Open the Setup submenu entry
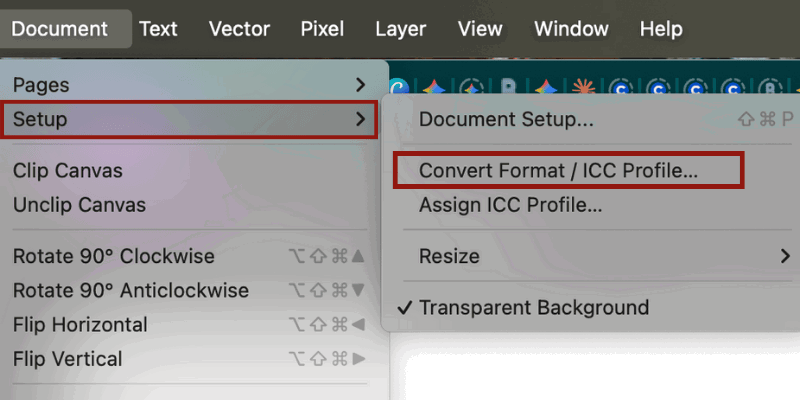The width and height of the screenshot is (800, 400). click(x=189, y=120)
